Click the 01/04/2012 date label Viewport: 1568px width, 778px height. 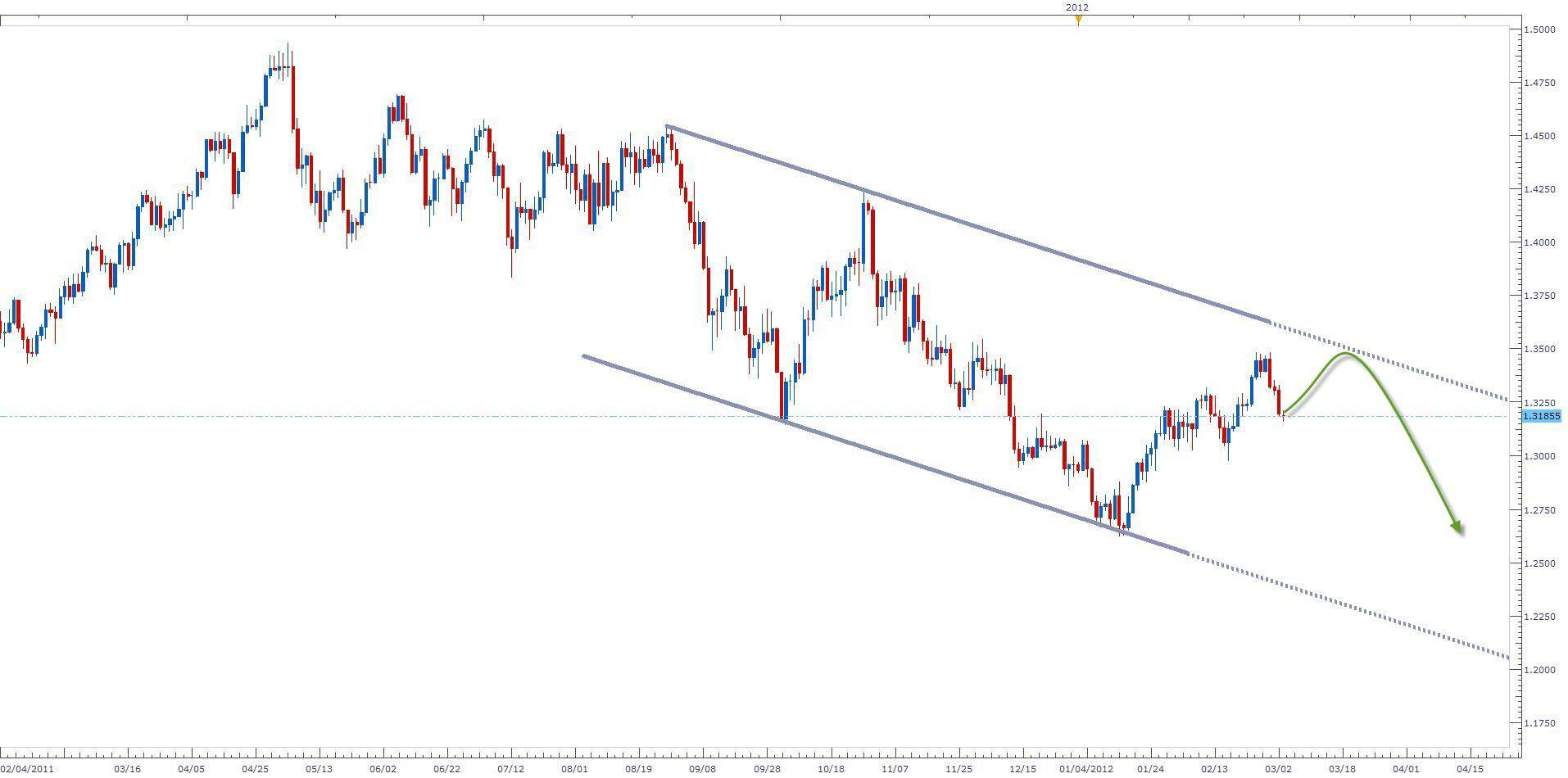[1086, 769]
